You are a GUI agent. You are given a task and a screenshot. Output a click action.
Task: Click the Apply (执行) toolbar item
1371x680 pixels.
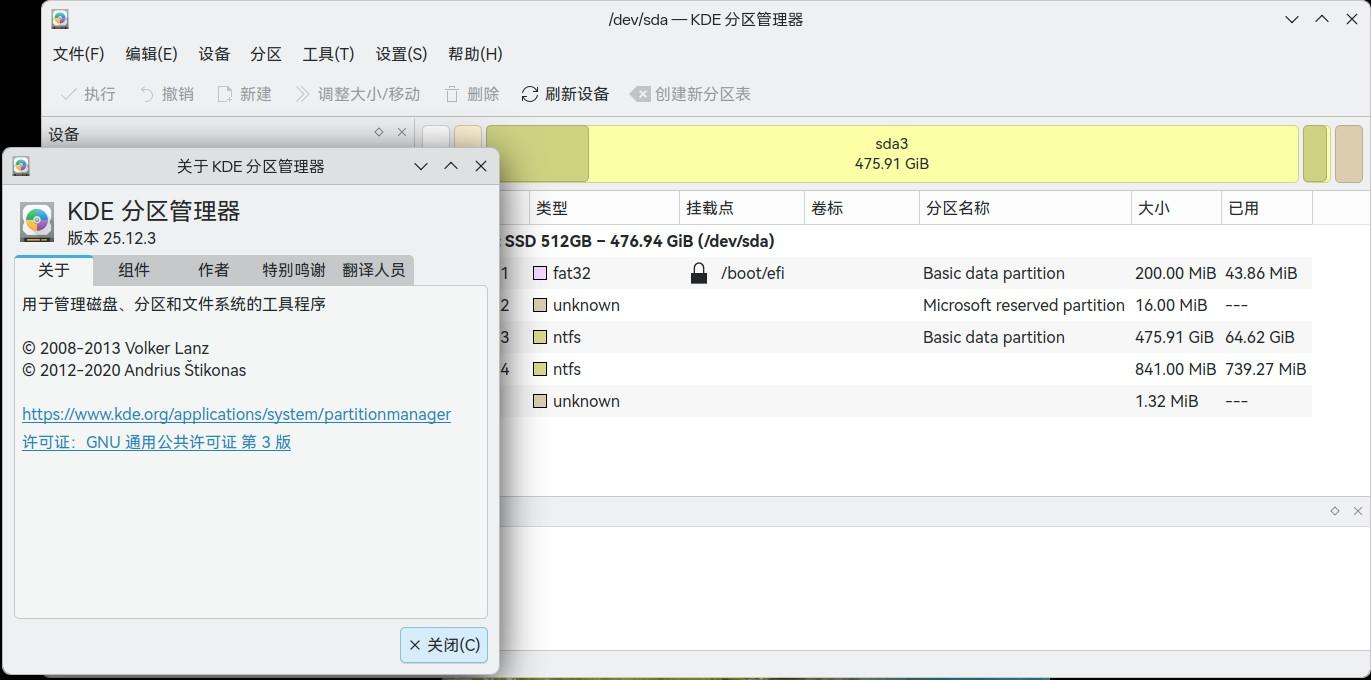(x=88, y=94)
